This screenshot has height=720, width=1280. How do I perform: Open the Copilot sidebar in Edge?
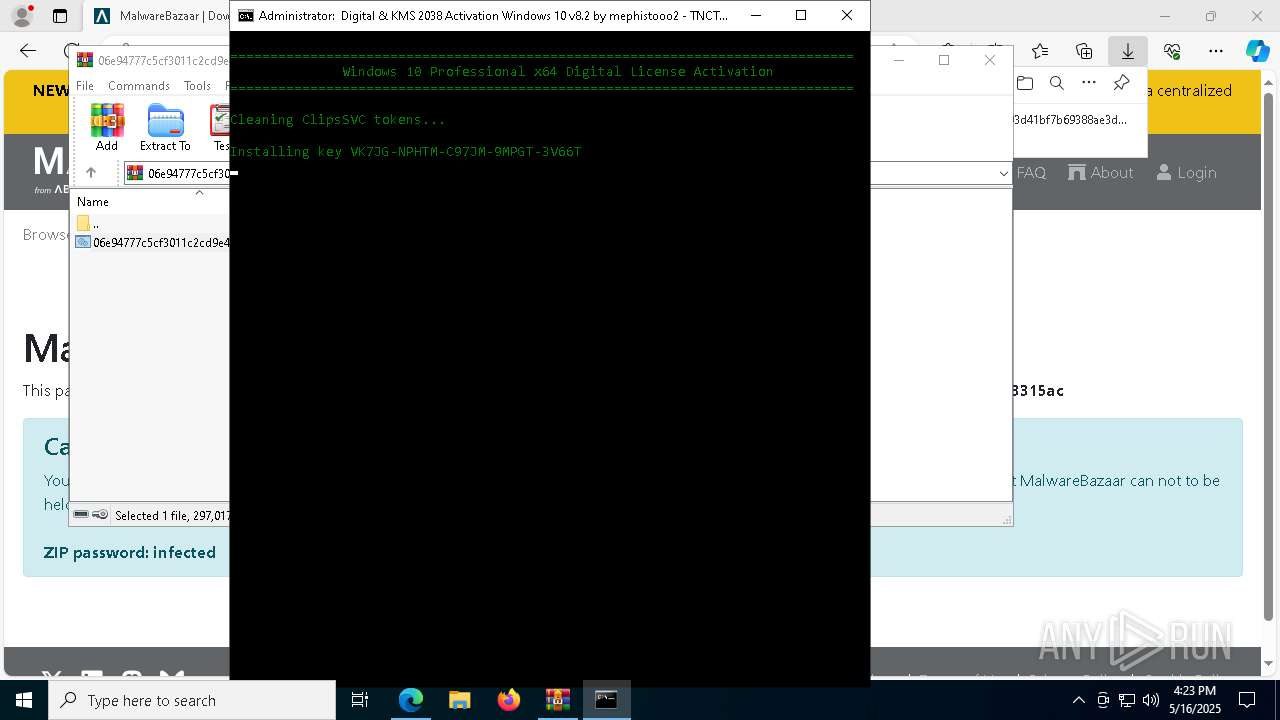point(1257,51)
